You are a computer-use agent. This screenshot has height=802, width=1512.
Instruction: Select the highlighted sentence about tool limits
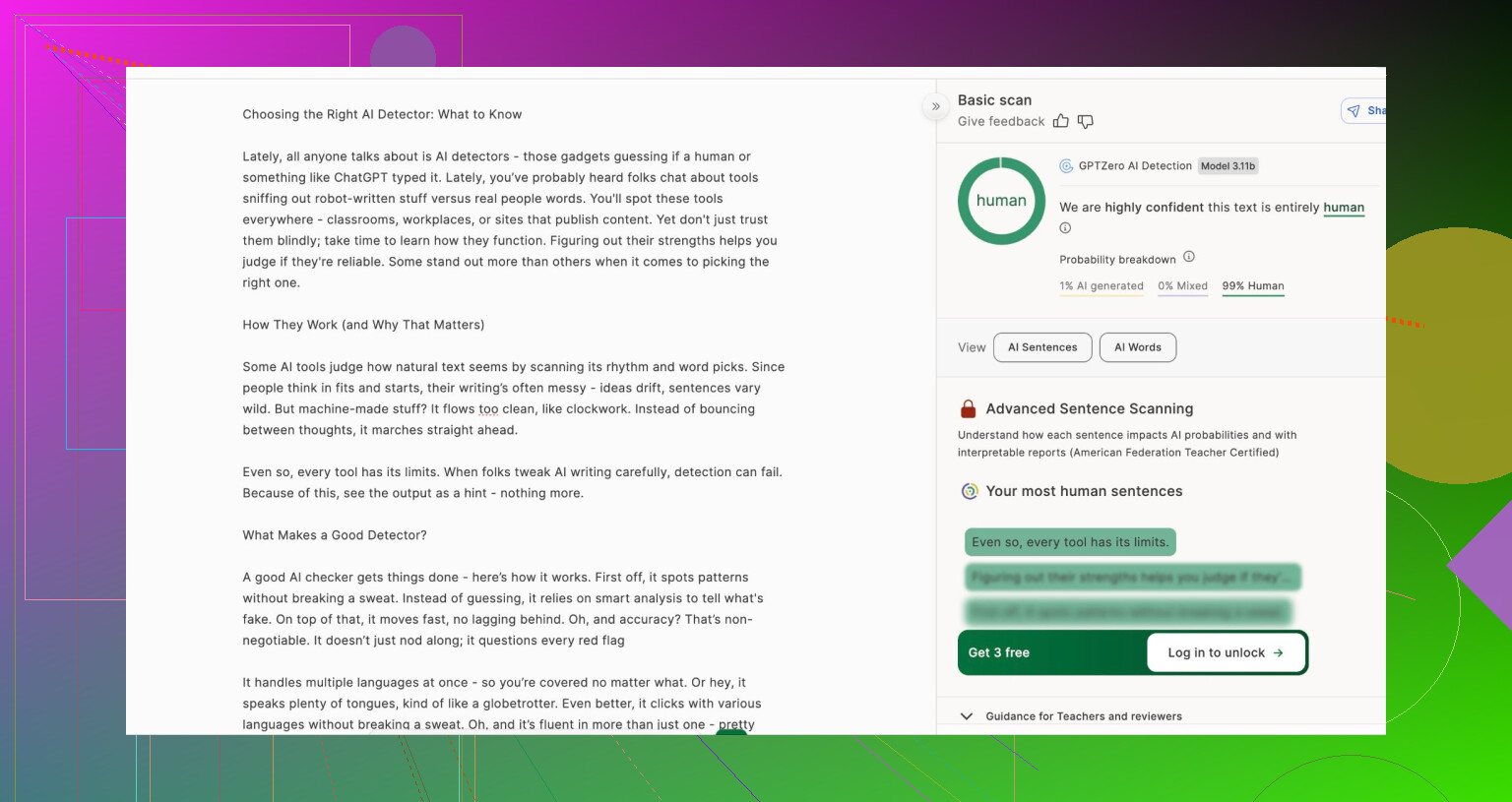click(1069, 542)
